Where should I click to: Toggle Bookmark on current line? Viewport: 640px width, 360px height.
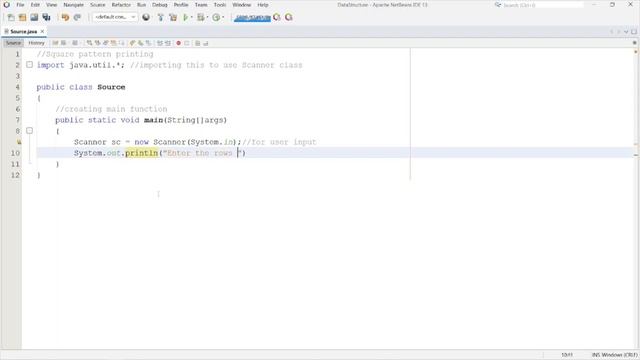coord(149,43)
